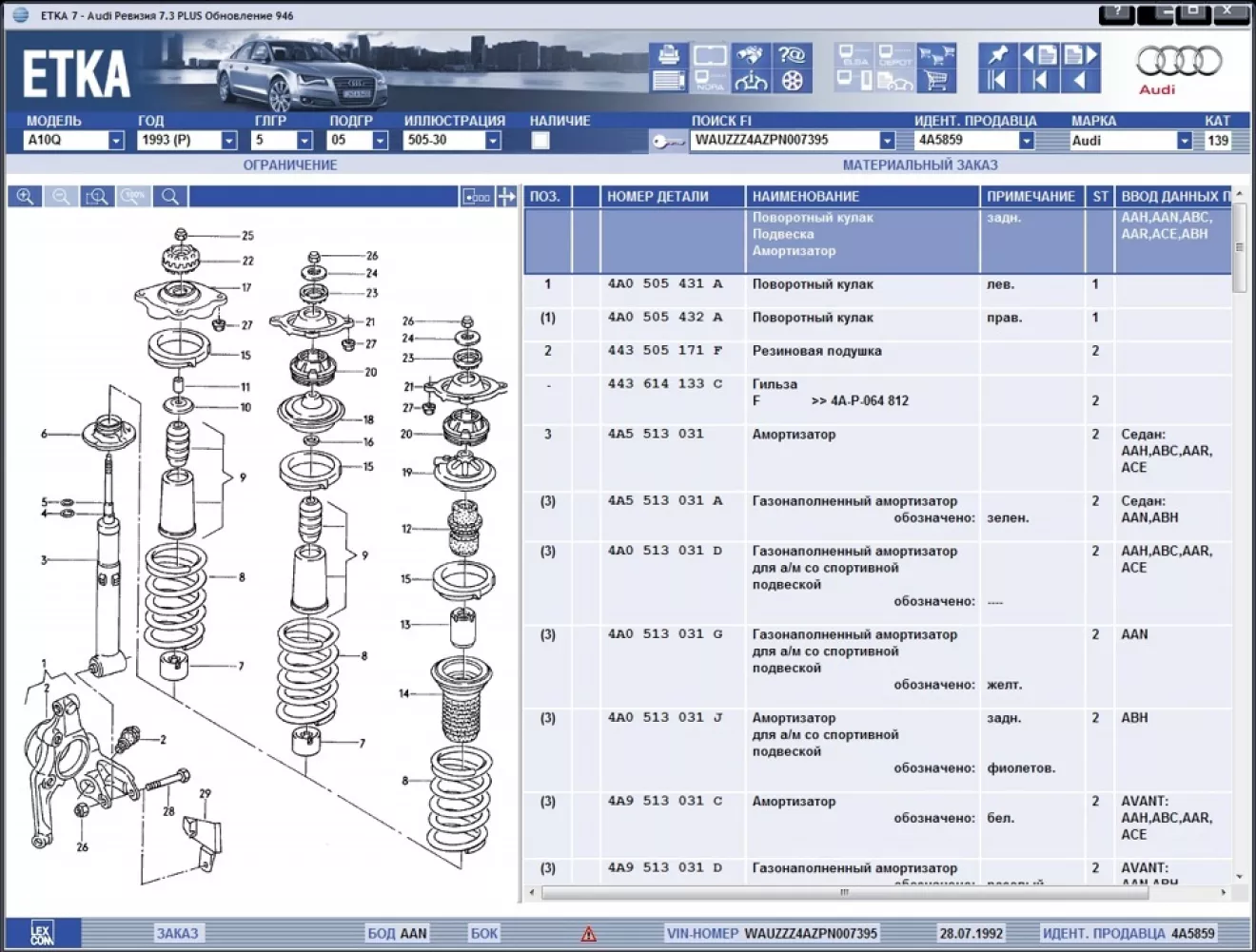Click the БОК status bar button
This screenshot has height=952, width=1256.
[484, 933]
